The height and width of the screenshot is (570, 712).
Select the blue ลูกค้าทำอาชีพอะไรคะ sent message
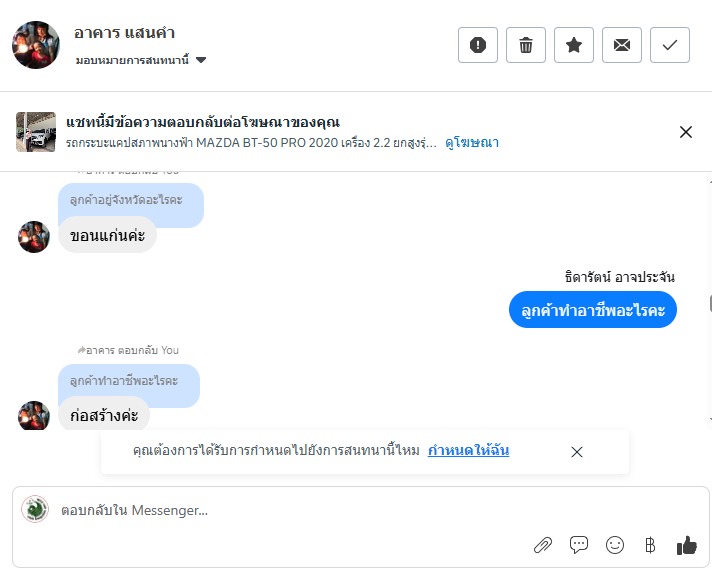593,310
